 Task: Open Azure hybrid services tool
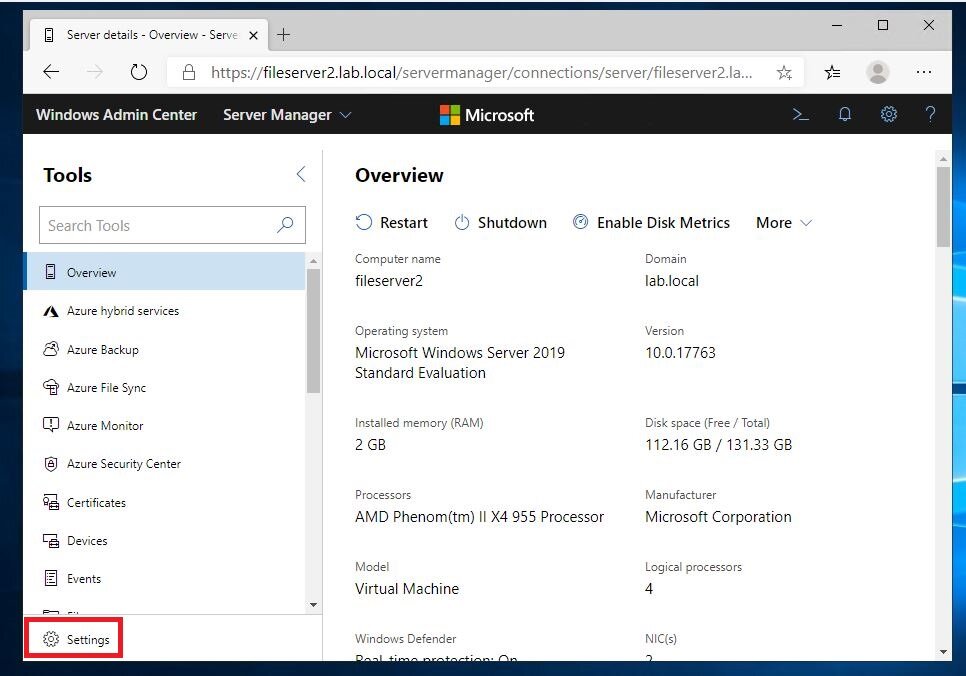[164, 311]
